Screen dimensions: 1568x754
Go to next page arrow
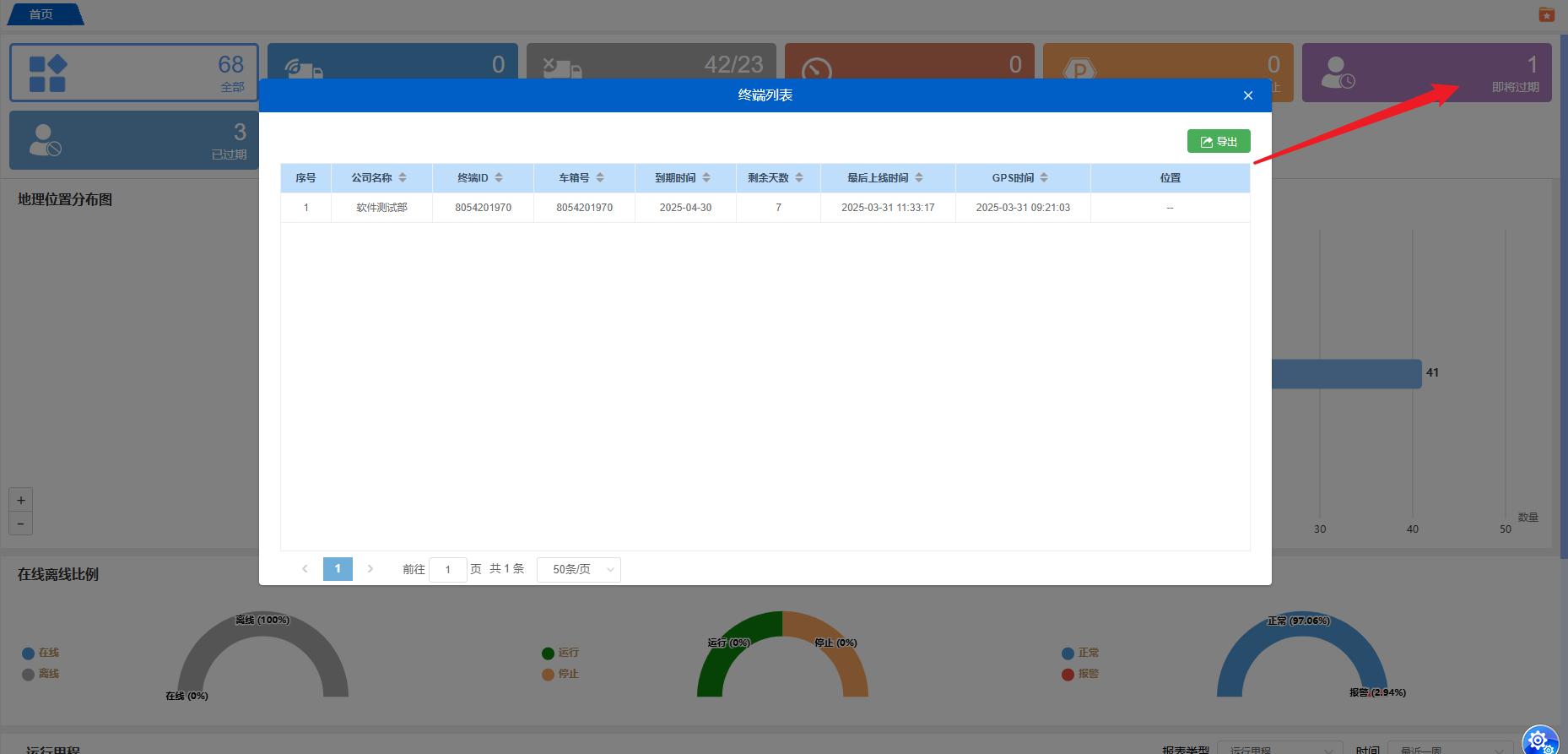[x=370, y=569]
